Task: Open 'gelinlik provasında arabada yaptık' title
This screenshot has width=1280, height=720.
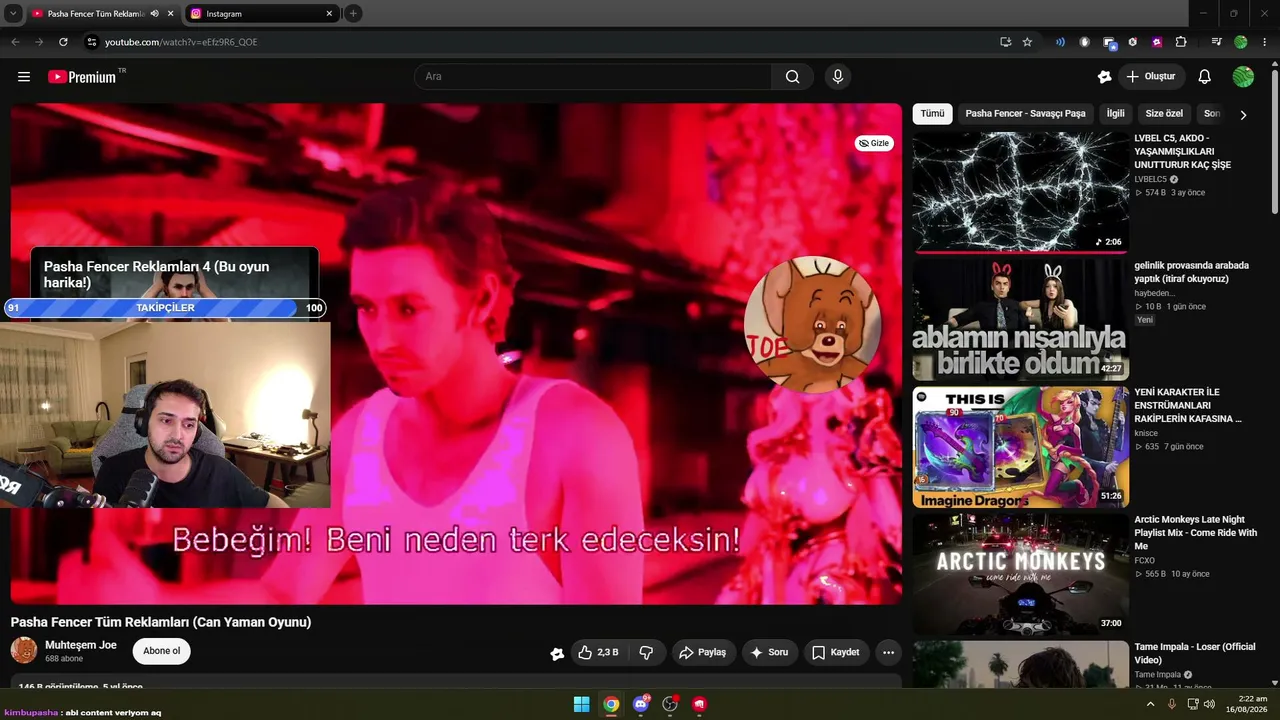Action: tap(1192, 272)
